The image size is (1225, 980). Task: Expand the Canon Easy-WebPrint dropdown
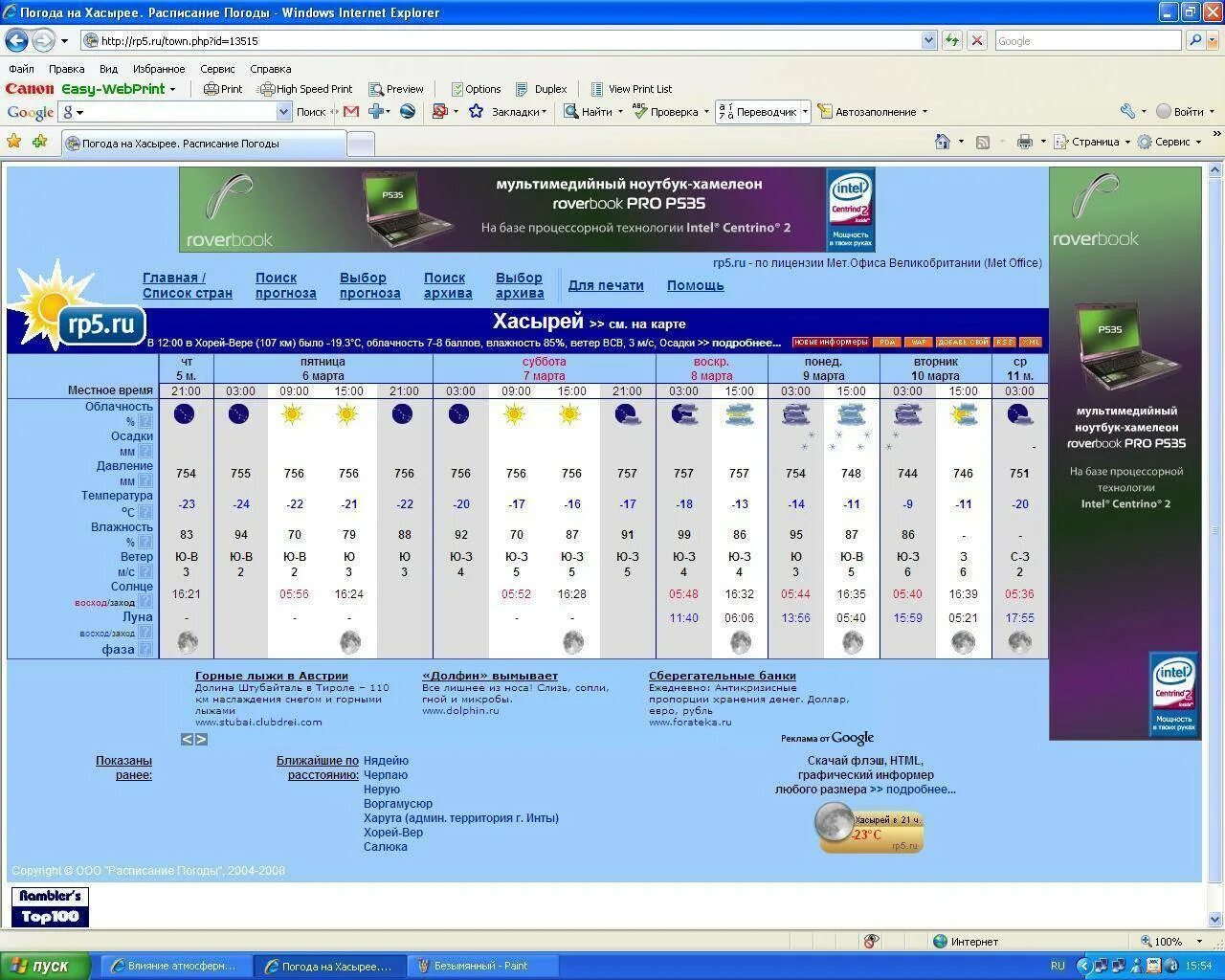(172, 89)
